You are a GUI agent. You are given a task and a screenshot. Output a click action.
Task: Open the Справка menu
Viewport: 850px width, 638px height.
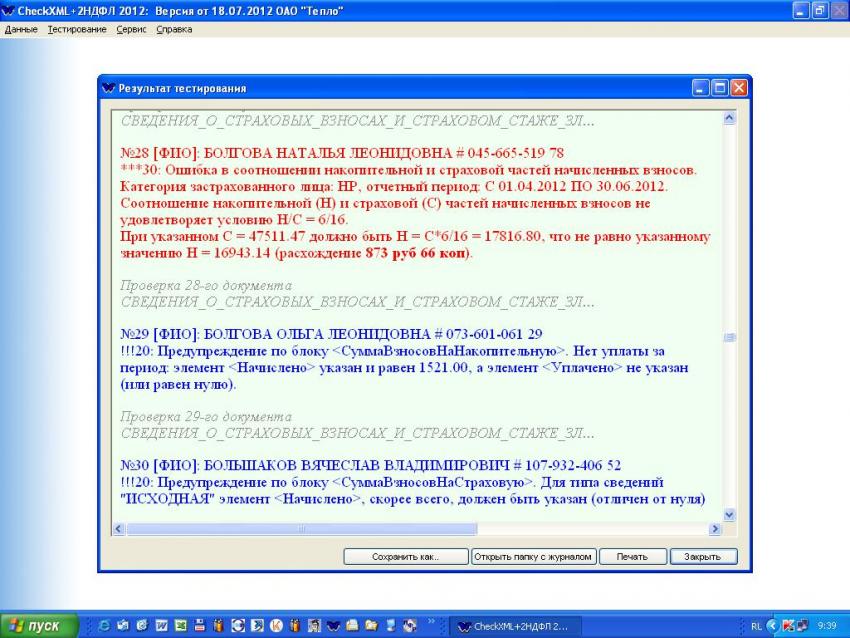(174, 29)
